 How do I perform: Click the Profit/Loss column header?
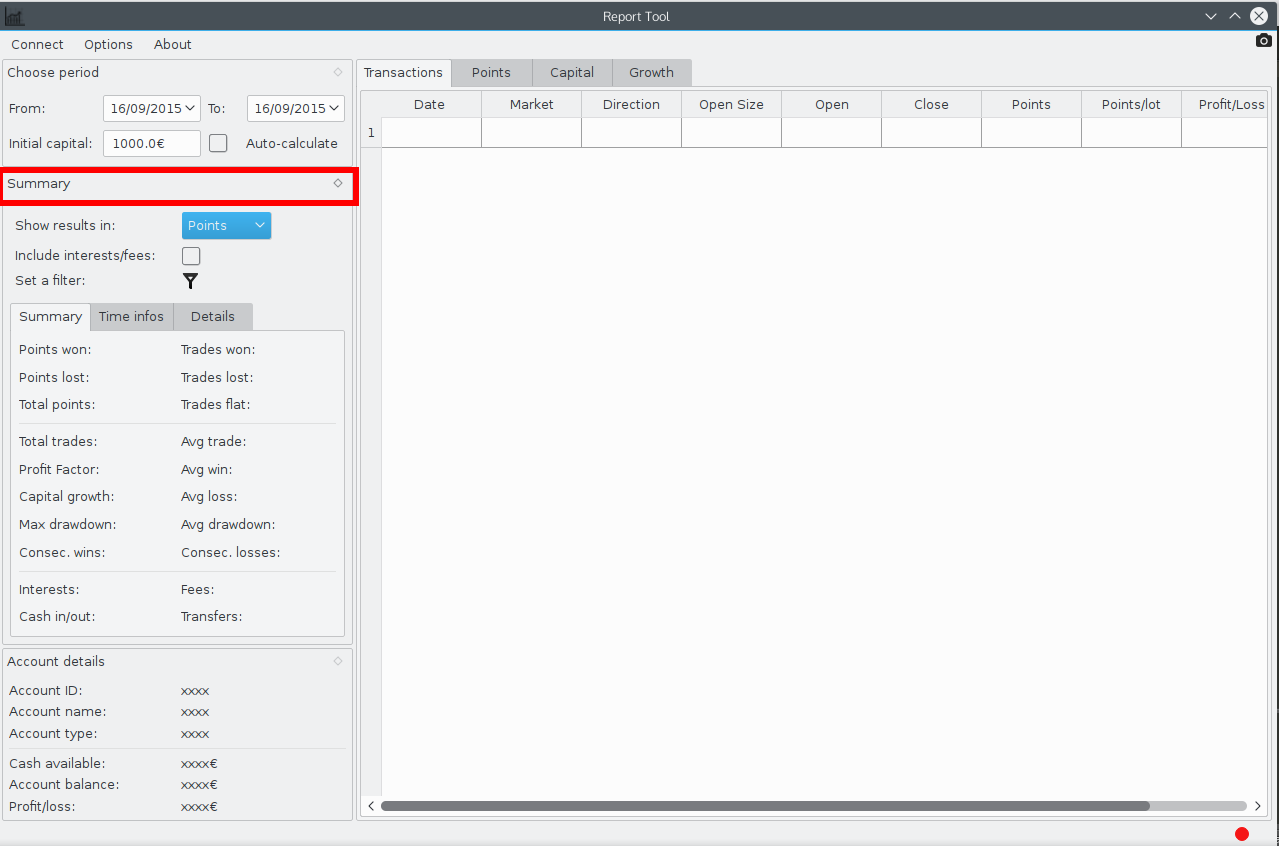point(1225,104)
